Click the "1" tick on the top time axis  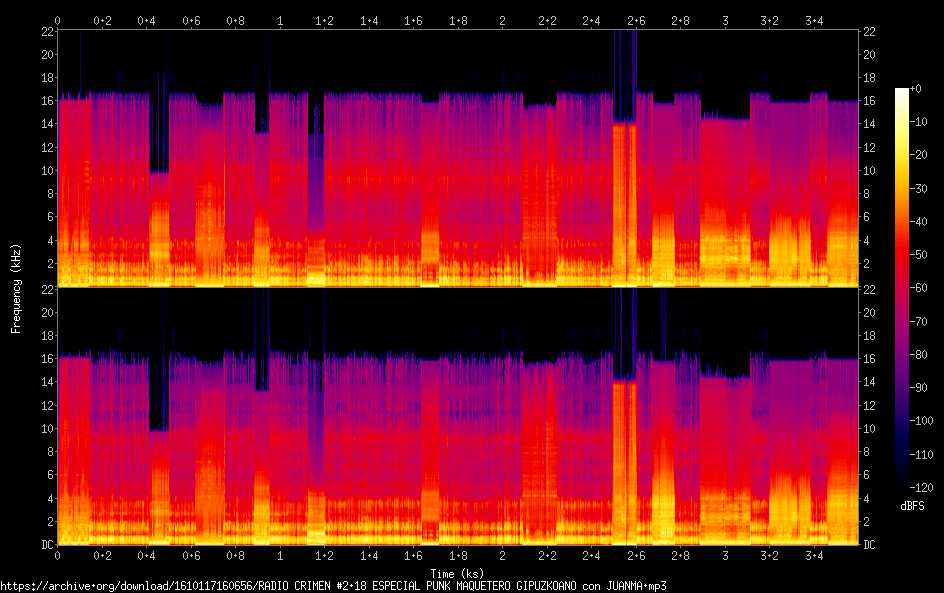(x=280, y=21)
